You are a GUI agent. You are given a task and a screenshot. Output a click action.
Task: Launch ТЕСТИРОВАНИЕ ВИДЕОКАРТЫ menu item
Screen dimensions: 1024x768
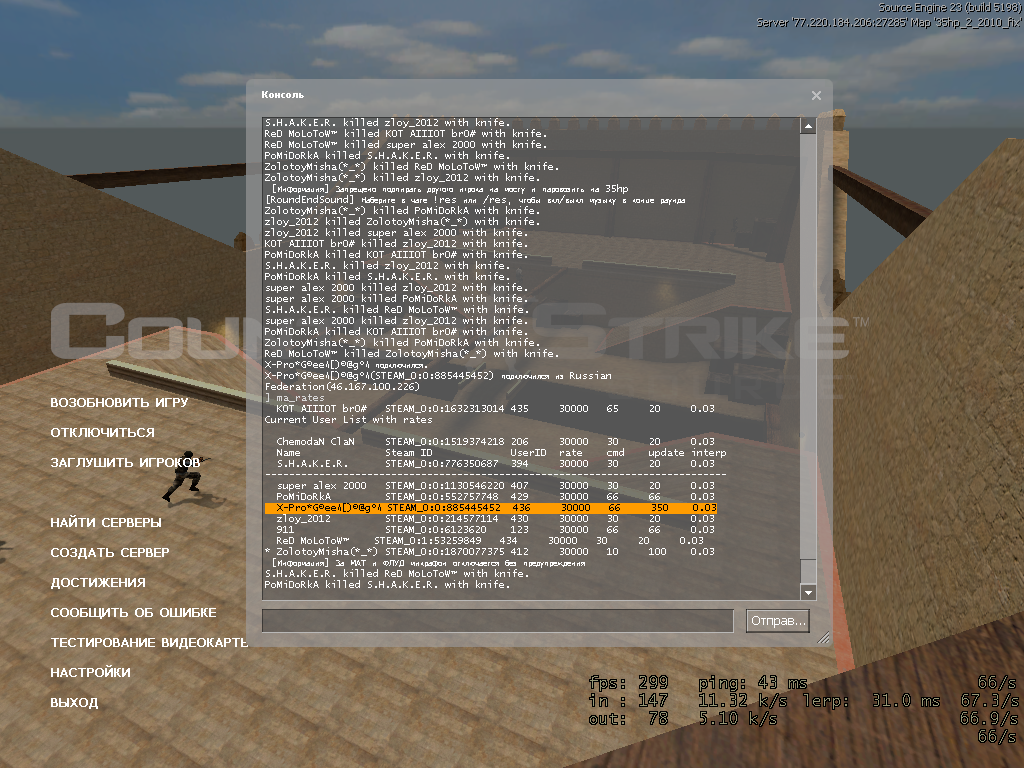pos(150,643)
